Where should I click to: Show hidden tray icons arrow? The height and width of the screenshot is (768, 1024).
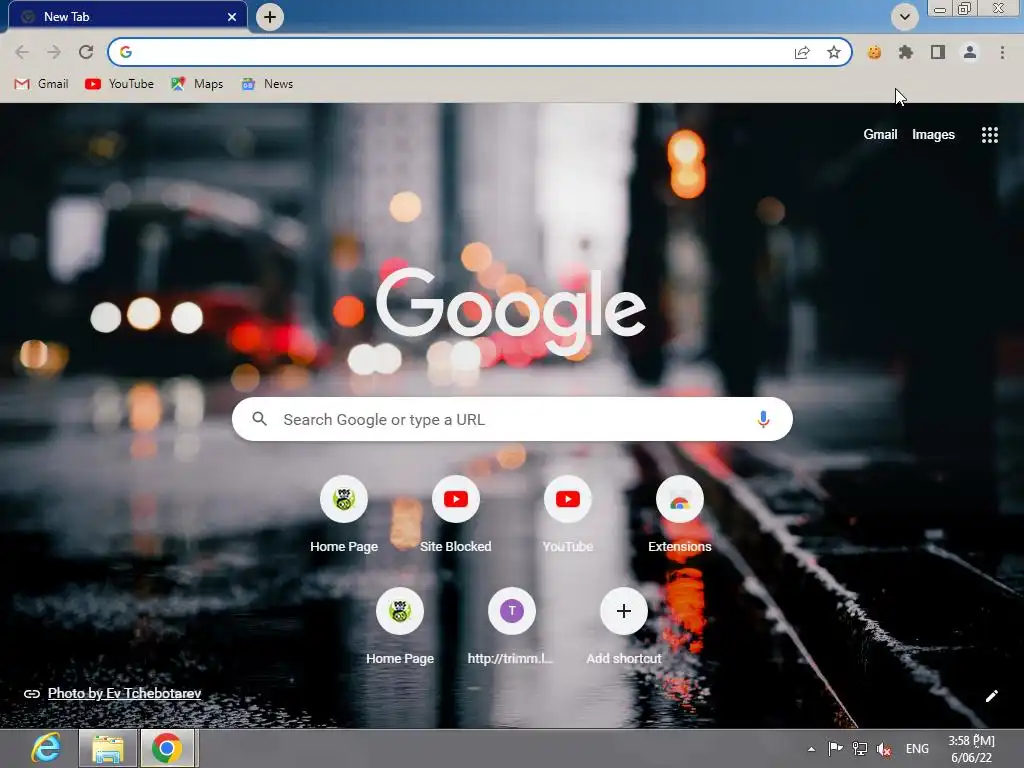(x=811, y=749)
